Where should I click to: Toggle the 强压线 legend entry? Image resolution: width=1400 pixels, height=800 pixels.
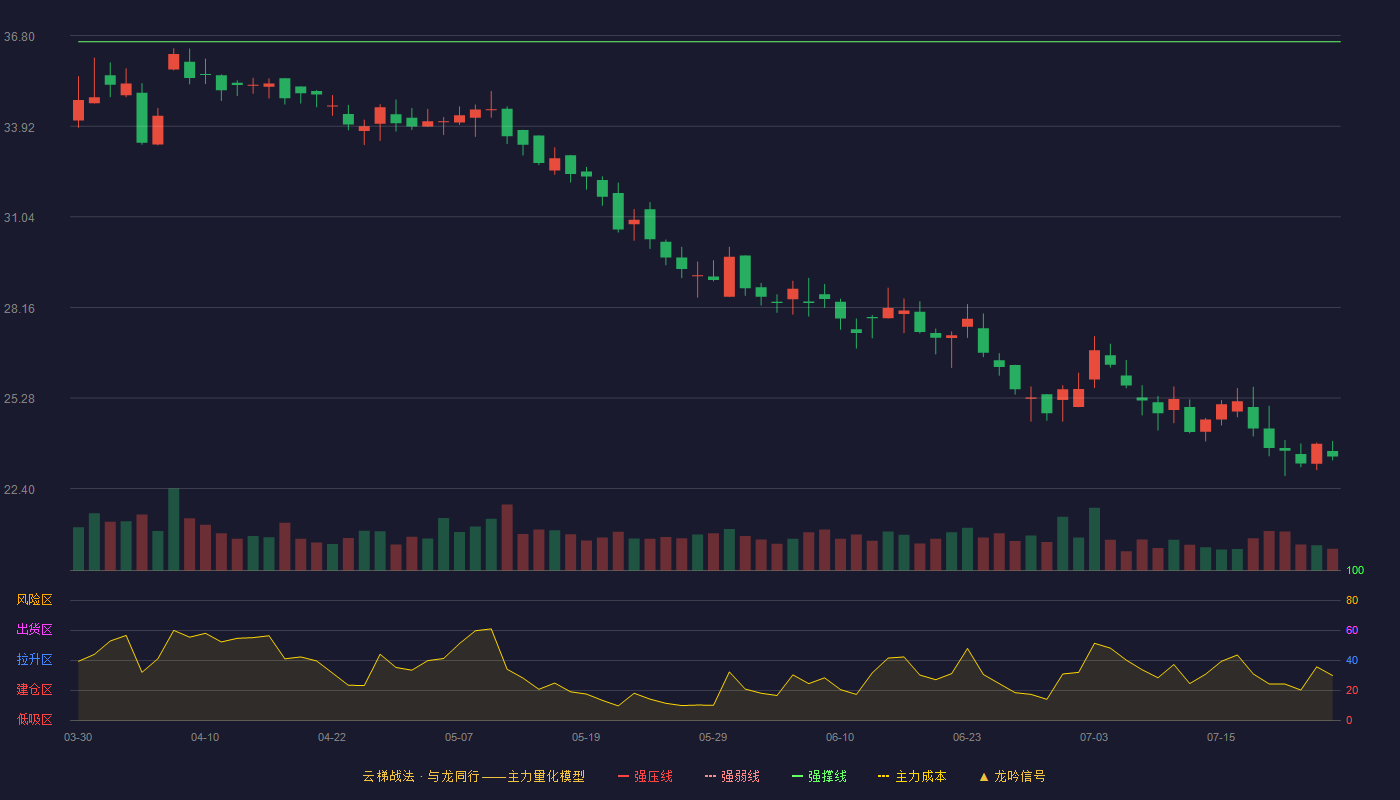645,776
